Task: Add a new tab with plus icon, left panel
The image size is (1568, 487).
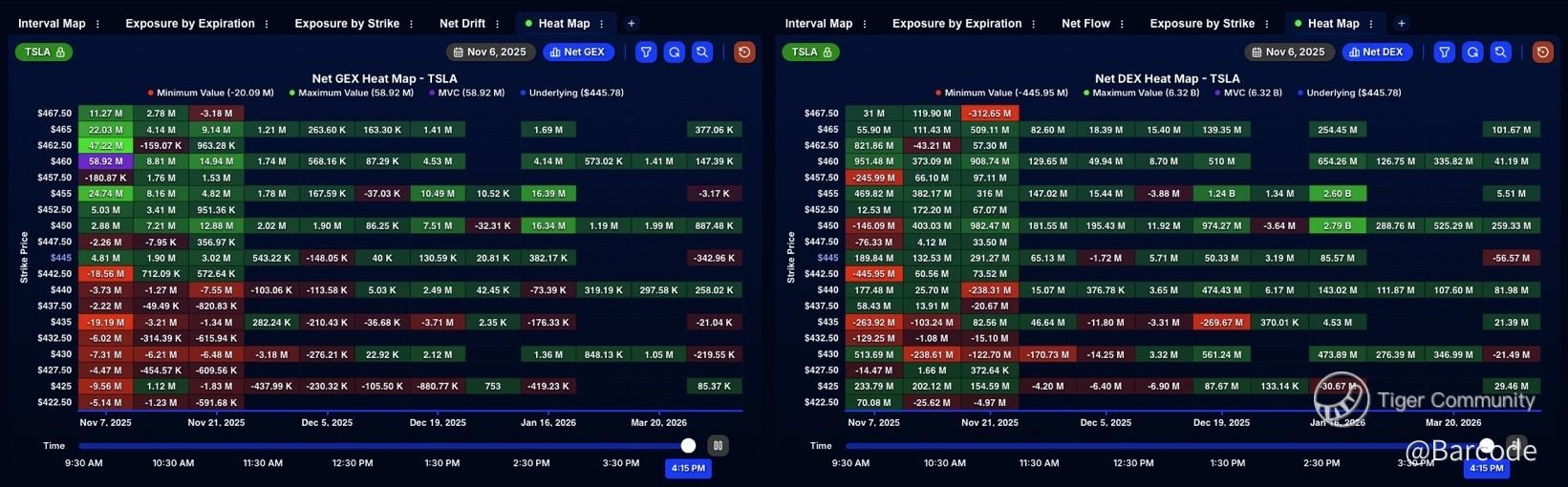Action: (632, 23)
